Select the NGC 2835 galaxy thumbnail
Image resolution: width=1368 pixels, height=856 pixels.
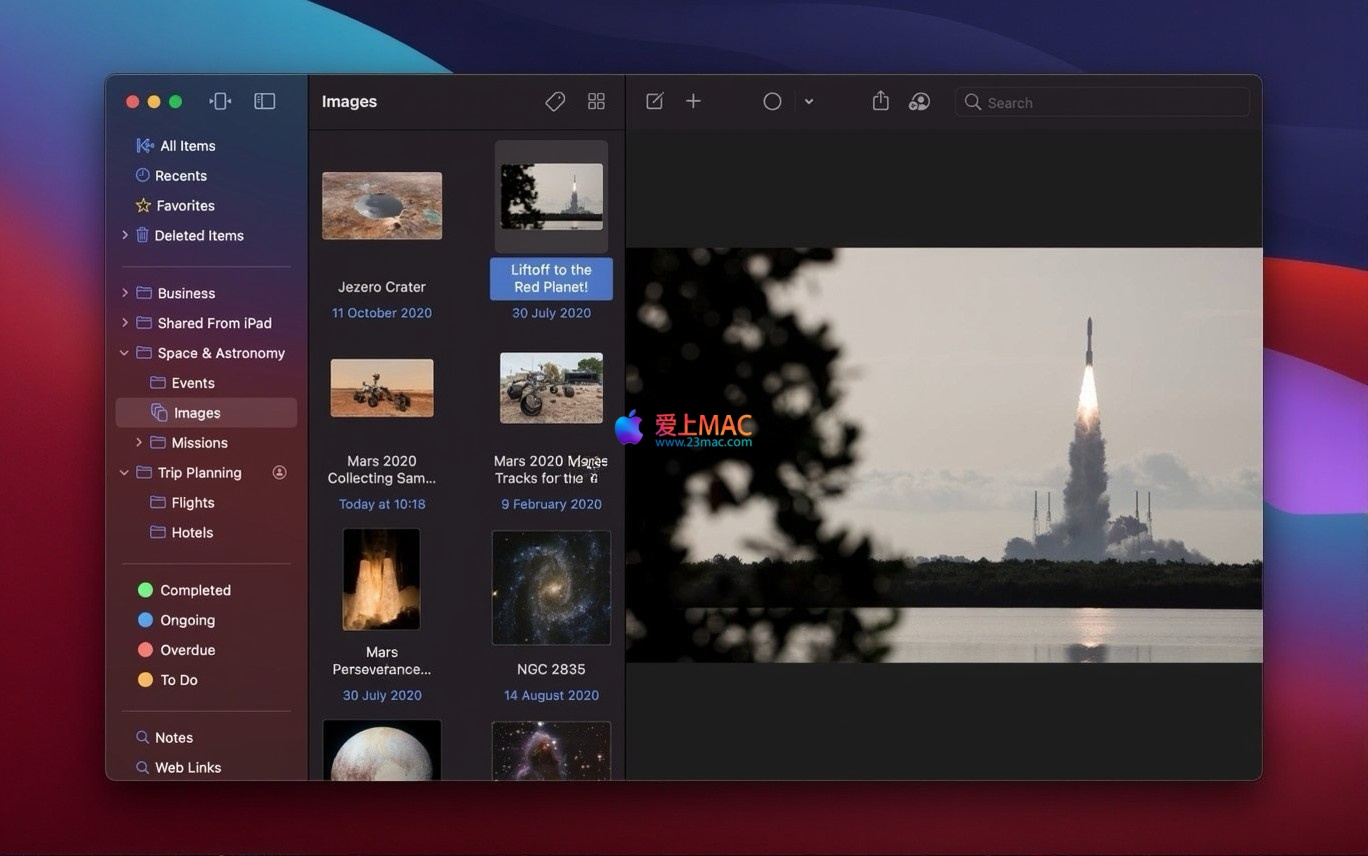(x=551, y=588)
